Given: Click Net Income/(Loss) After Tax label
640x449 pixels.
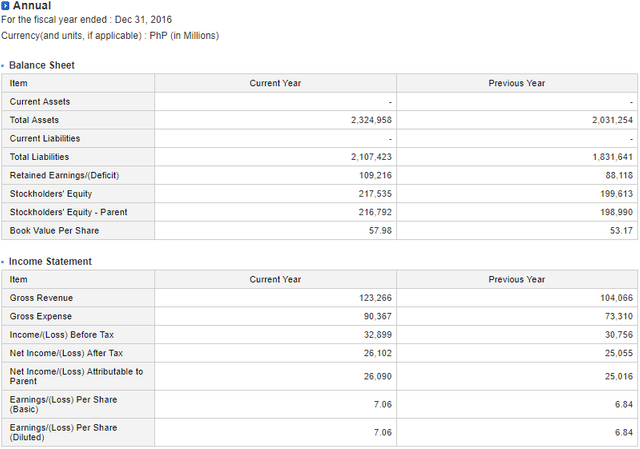Looking at the screenshot, I should 66,353.
